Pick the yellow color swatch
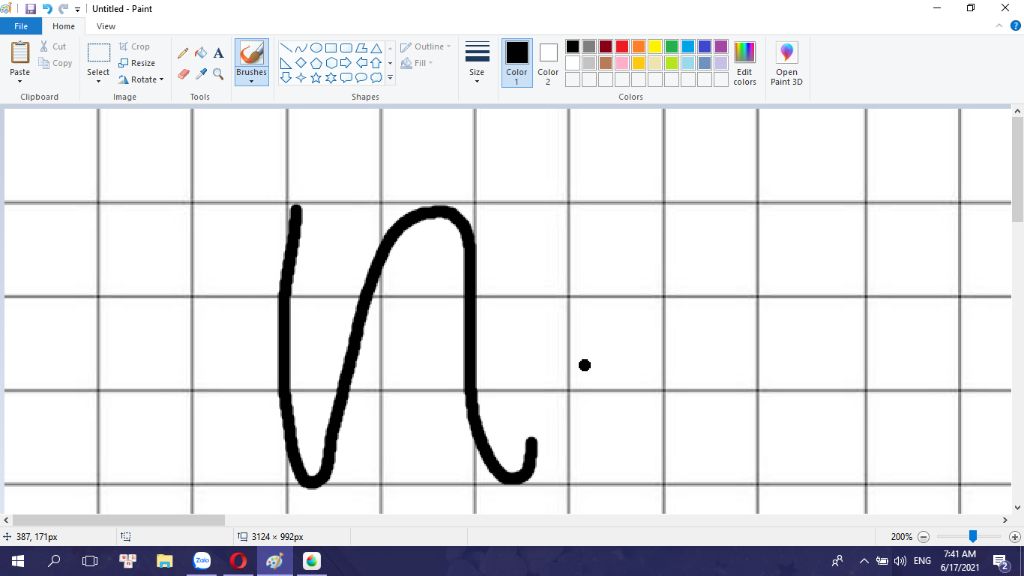1024x576 pixels. click(x=655, y=46)
